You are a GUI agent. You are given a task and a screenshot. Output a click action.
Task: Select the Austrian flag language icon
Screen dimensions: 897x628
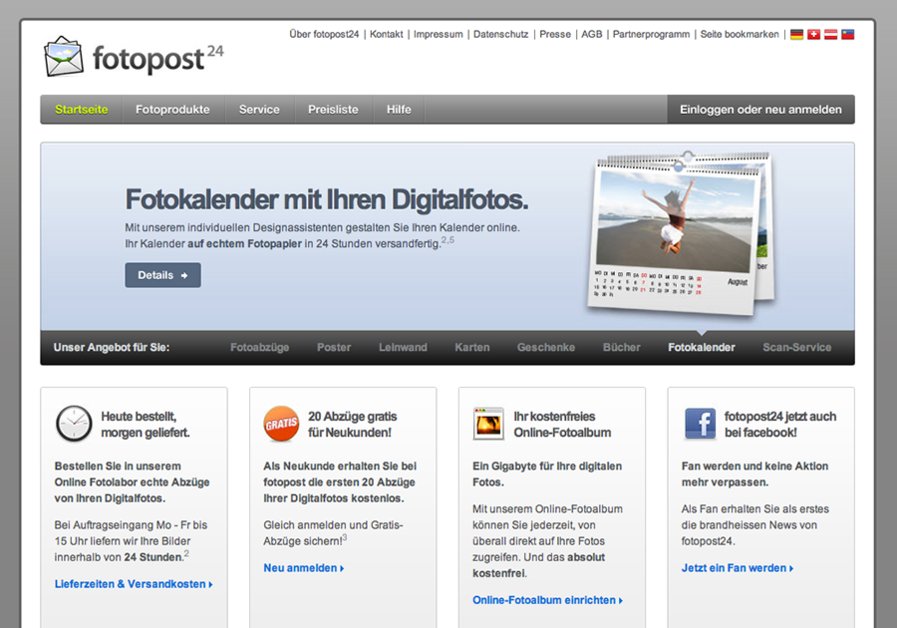click(830, 34)
